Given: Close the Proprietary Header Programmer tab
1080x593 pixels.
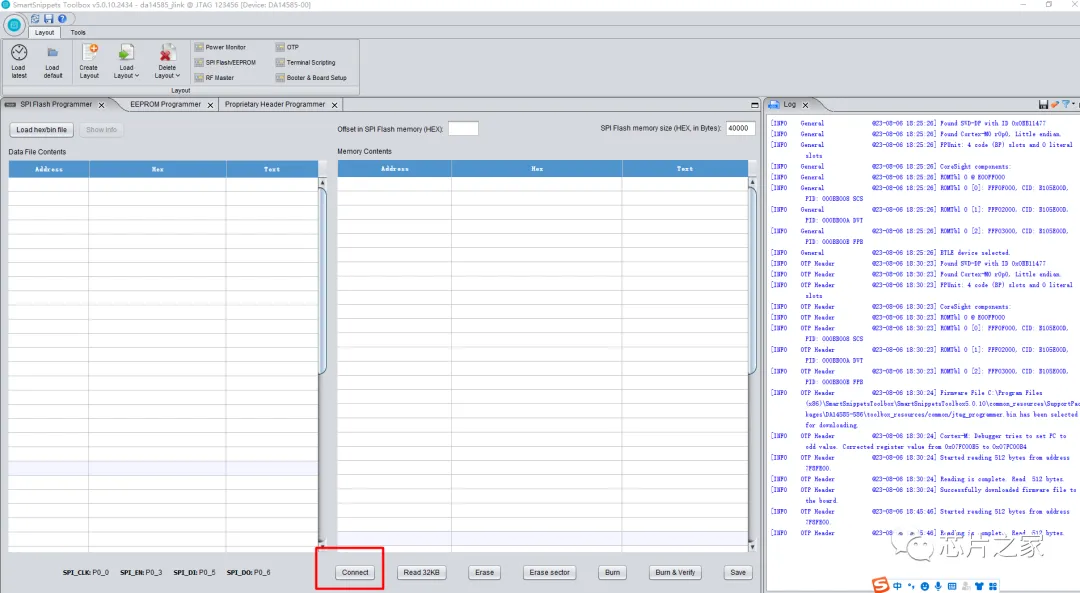Looking at the screenshot, I should coord(333,104).
